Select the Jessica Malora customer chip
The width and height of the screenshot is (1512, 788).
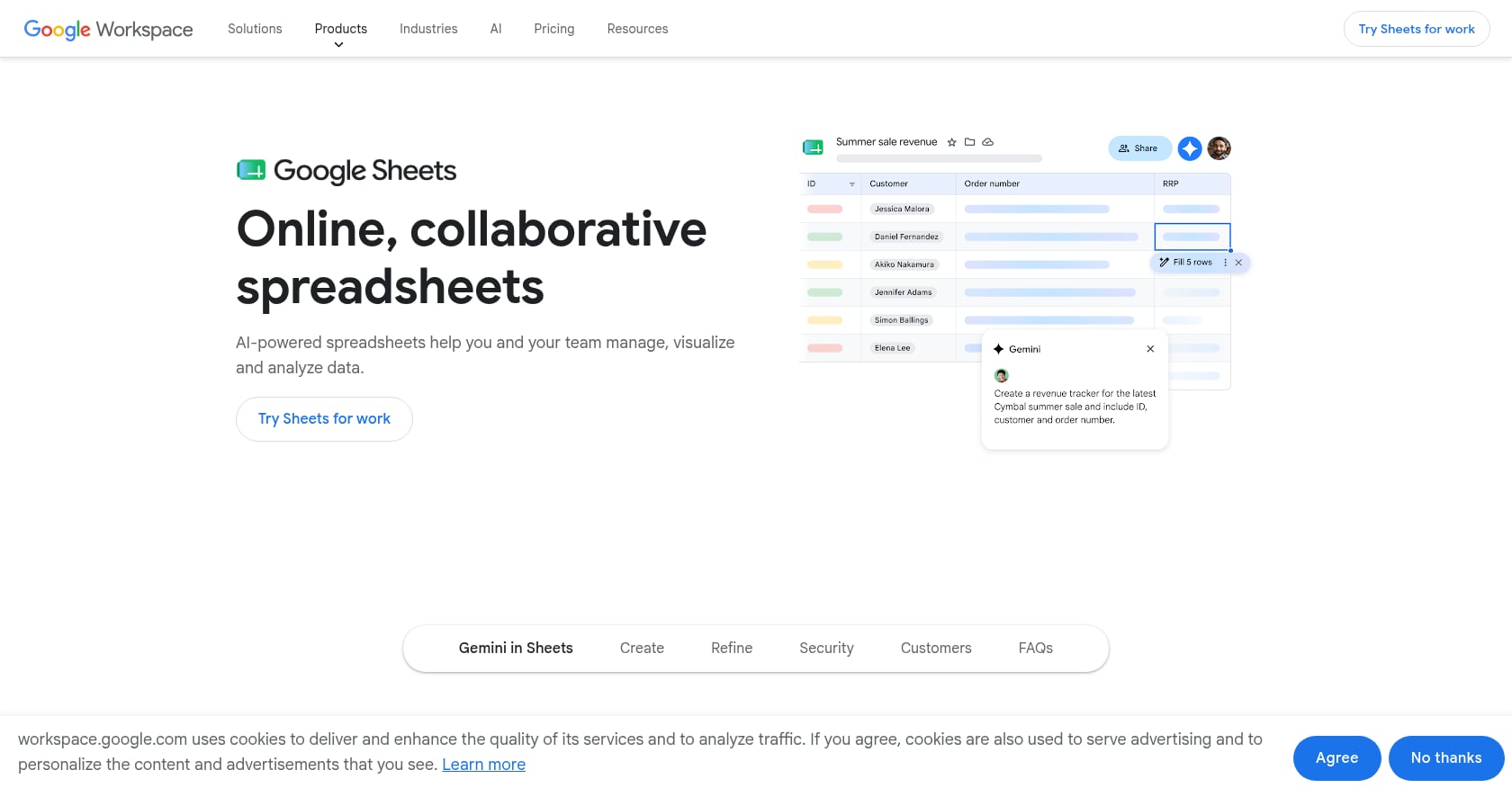click(x=902, y=209)
